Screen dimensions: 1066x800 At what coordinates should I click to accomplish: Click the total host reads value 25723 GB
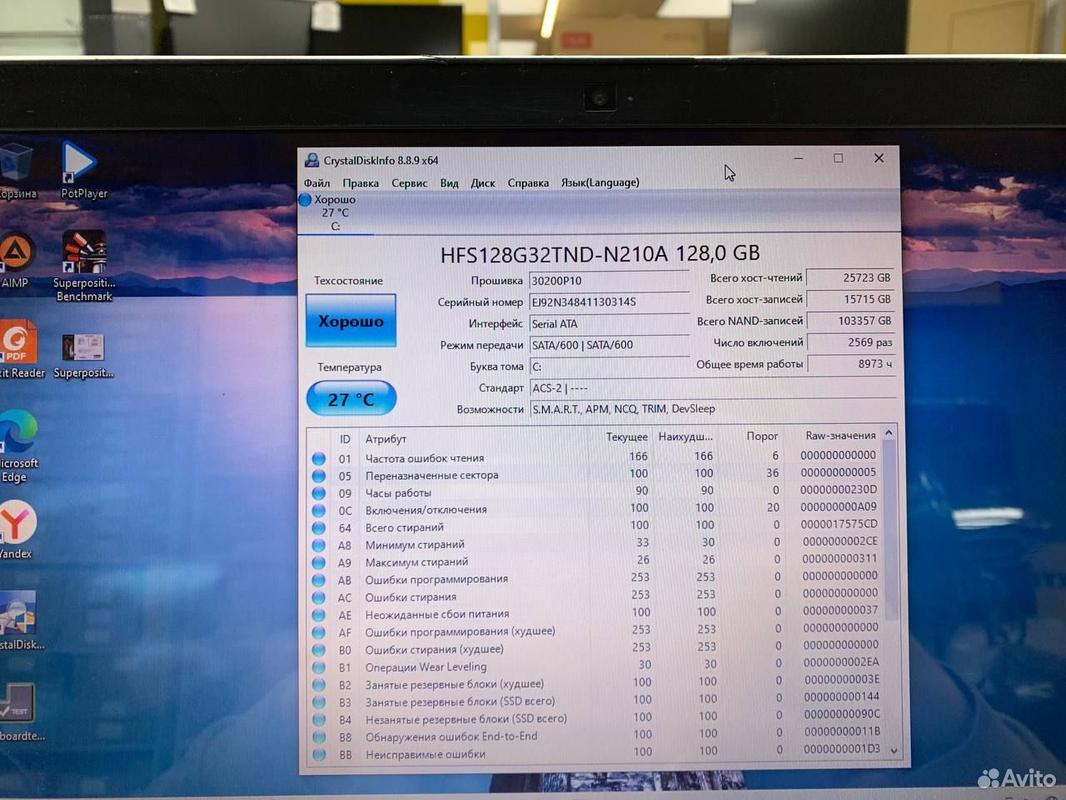click(850, 278)
